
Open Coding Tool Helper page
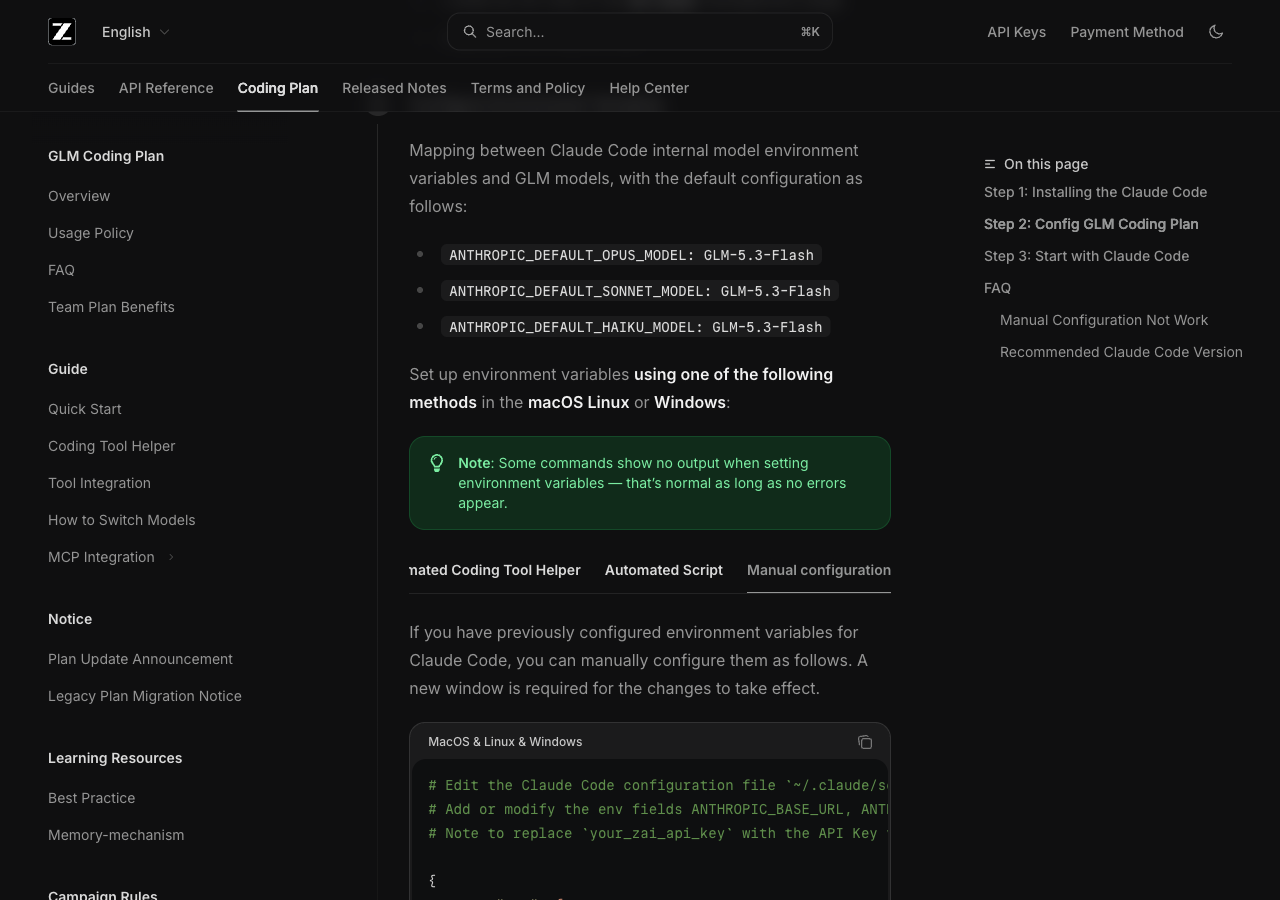point(112,446)
